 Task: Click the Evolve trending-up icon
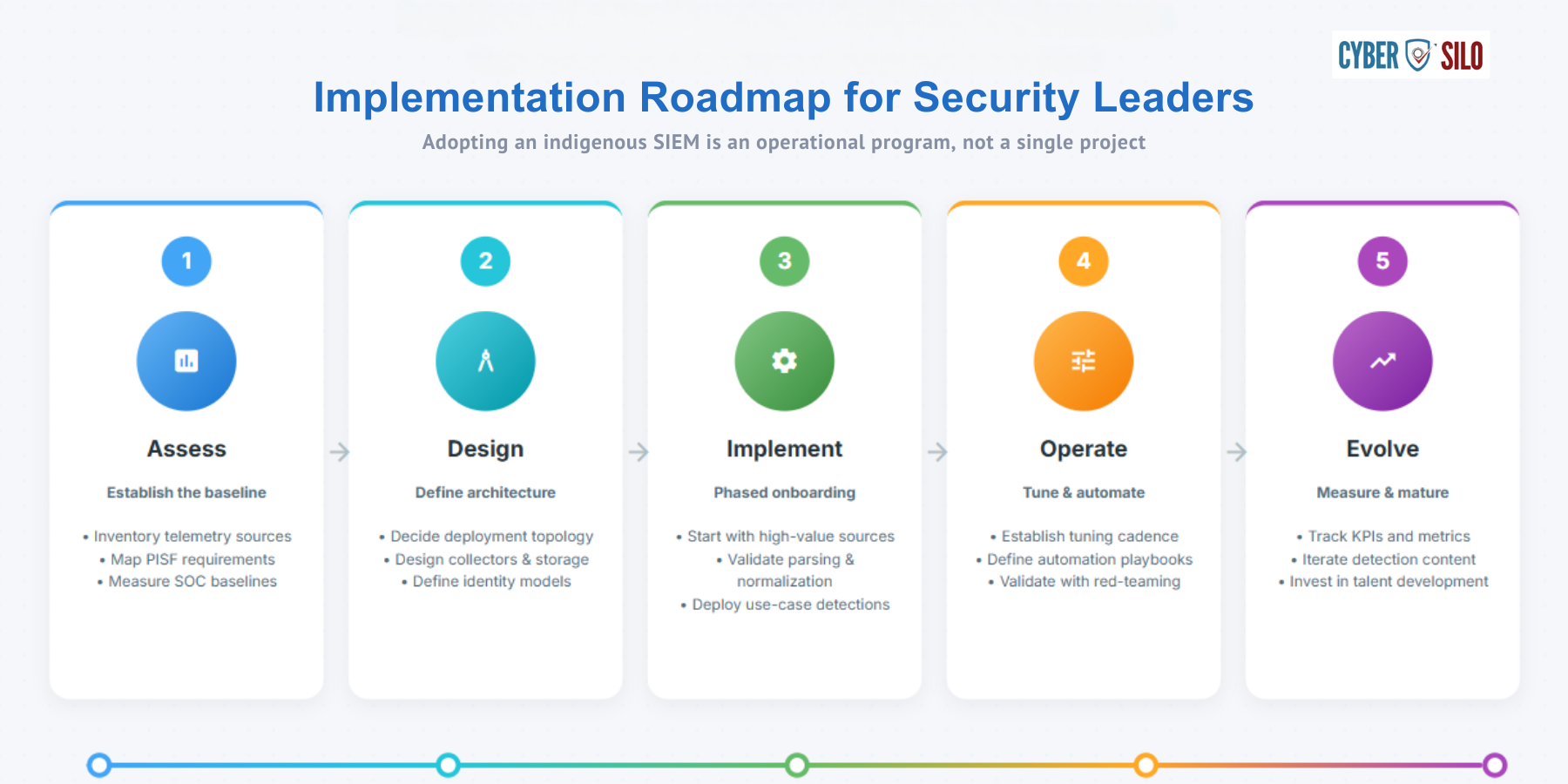pos(1382,361)
